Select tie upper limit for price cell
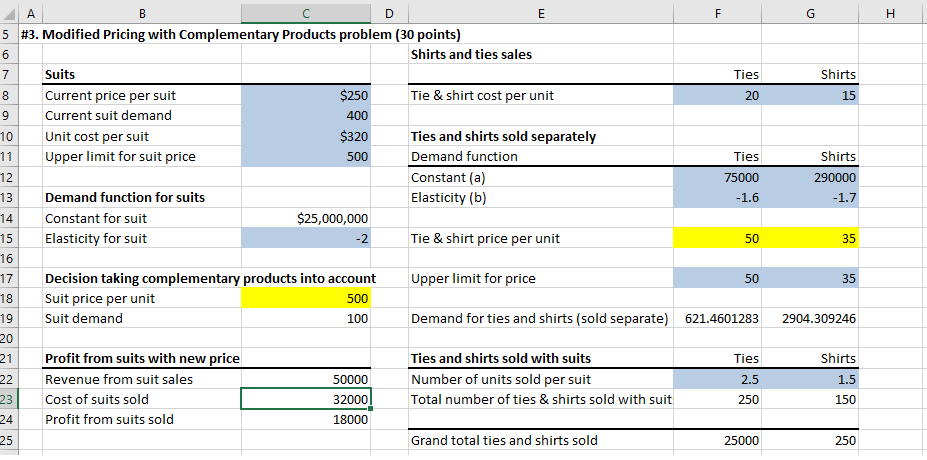Screen dimensions: 927x460 click(718, 278)
